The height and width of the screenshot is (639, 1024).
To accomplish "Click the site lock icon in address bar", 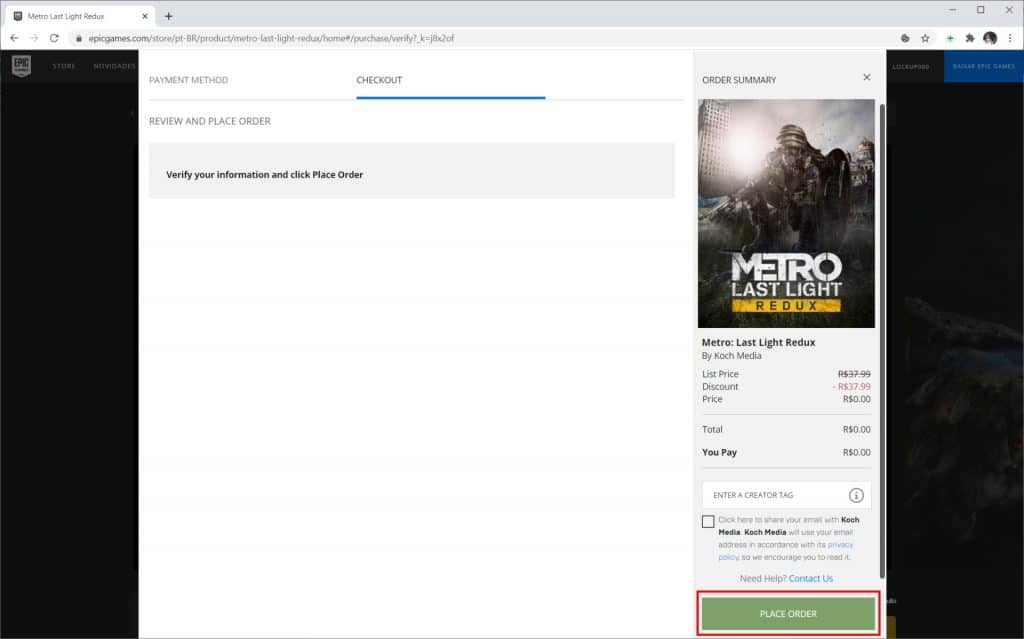I will (x=78, y=39).
